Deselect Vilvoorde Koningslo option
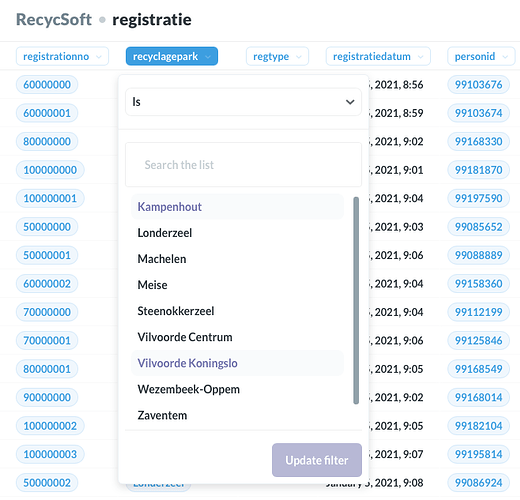 237,363
